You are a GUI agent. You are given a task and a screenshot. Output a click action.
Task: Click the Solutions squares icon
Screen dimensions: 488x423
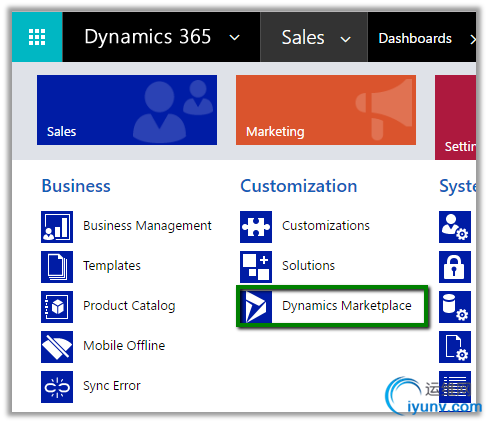tap(256, 267)
